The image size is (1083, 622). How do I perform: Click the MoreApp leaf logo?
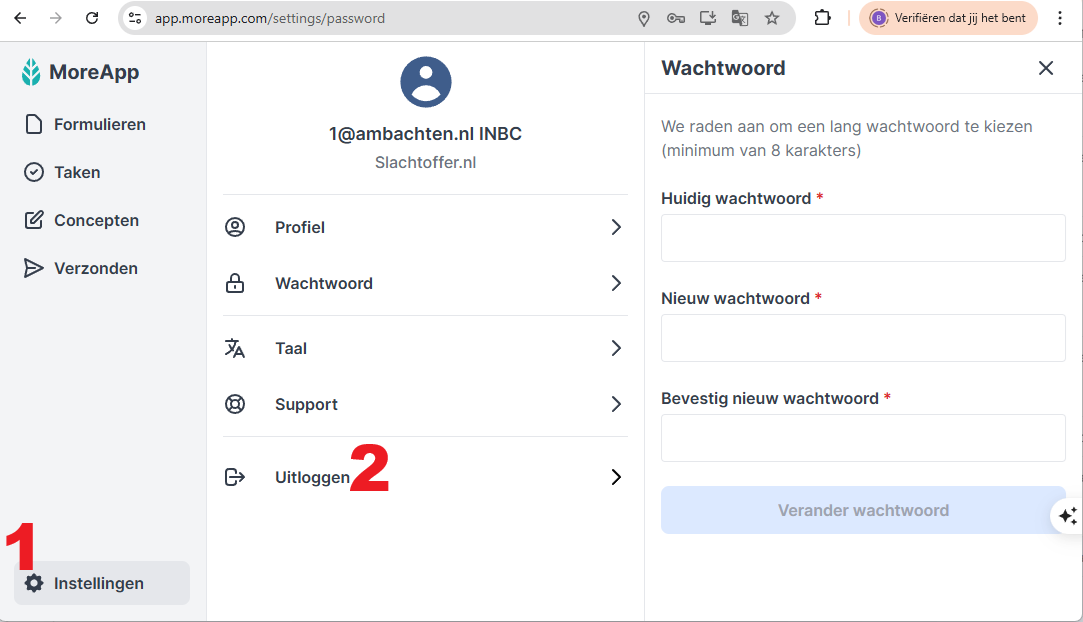coord(32,72)
